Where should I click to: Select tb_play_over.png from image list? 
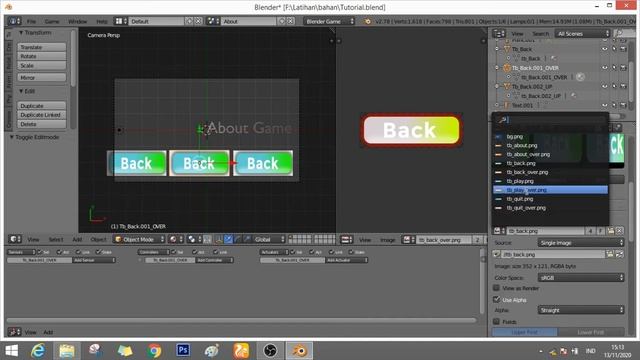[550, 190]
